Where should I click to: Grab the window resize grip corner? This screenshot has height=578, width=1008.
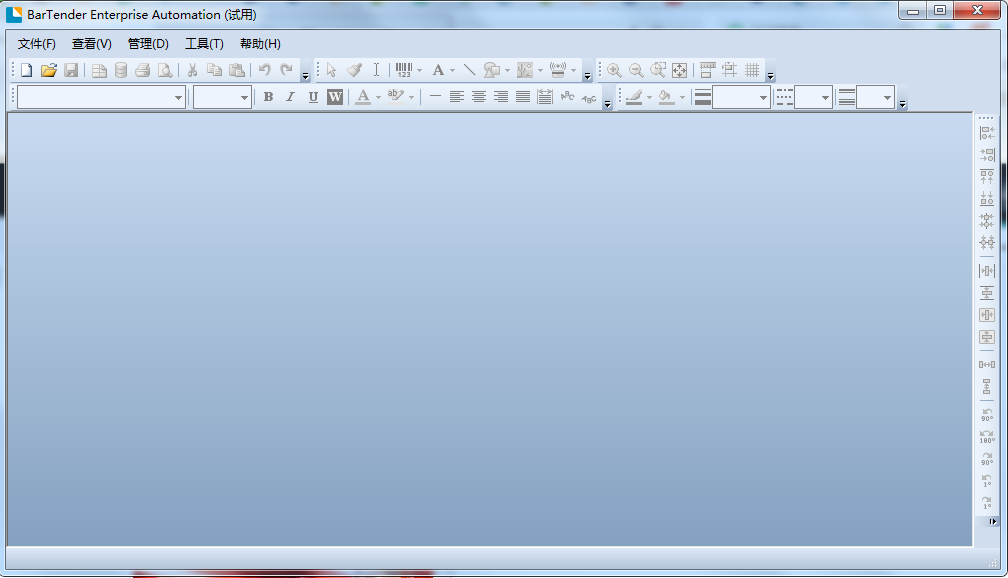[x=993, y=563]
